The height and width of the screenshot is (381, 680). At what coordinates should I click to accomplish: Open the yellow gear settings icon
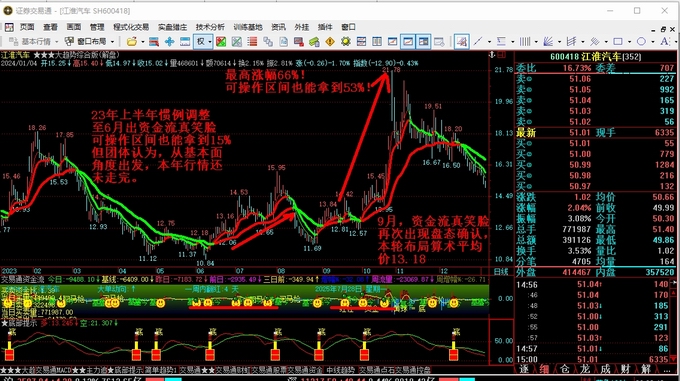pyautogui.click(x=346, y=42)
